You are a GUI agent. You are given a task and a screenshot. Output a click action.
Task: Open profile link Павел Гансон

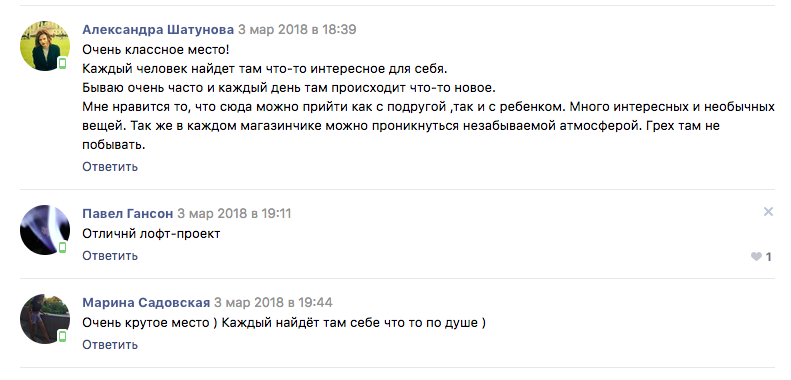tap(128, 213)
